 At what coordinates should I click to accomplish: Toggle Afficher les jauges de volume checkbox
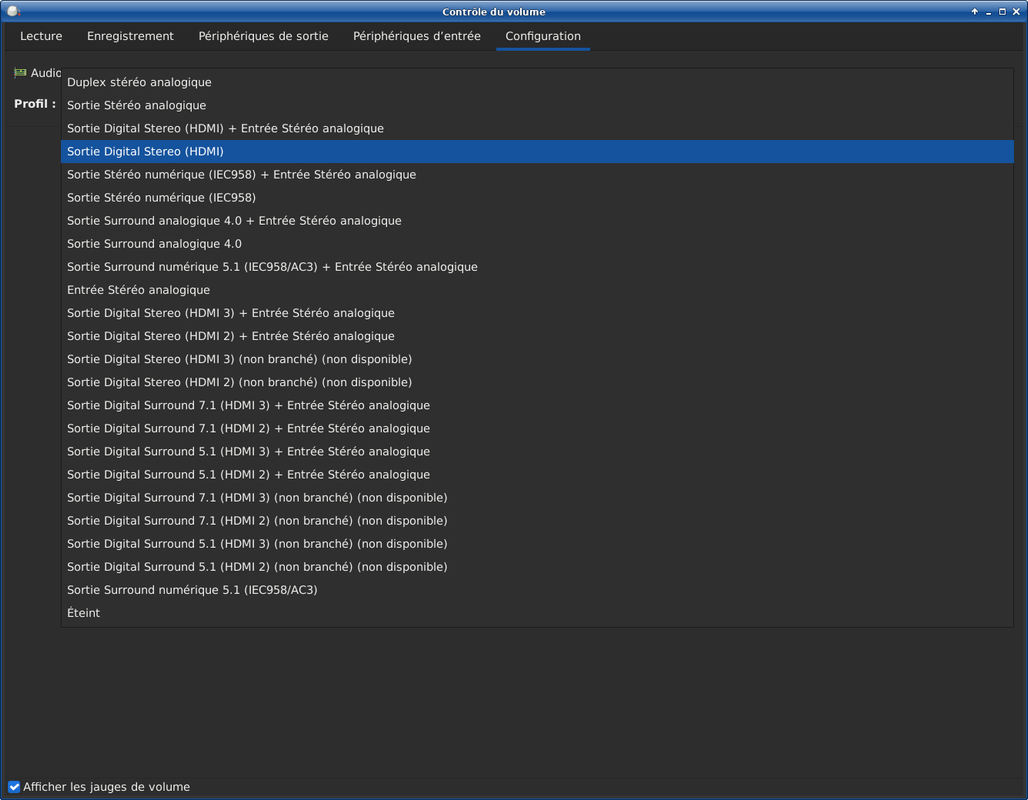click(14, 786)
